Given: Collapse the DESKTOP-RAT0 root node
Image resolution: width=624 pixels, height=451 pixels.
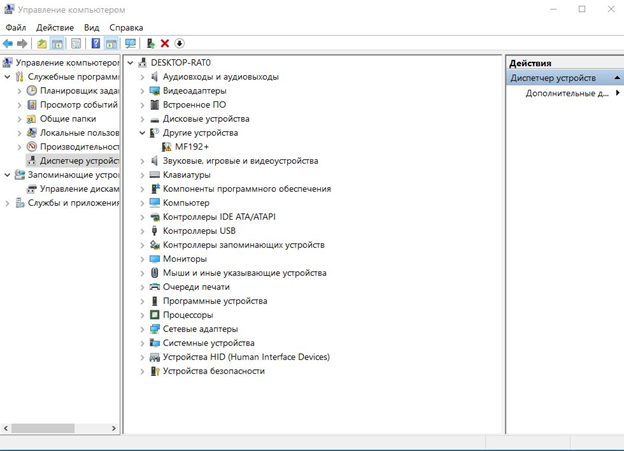Looking at the screenshot, I should coord(130,63).
